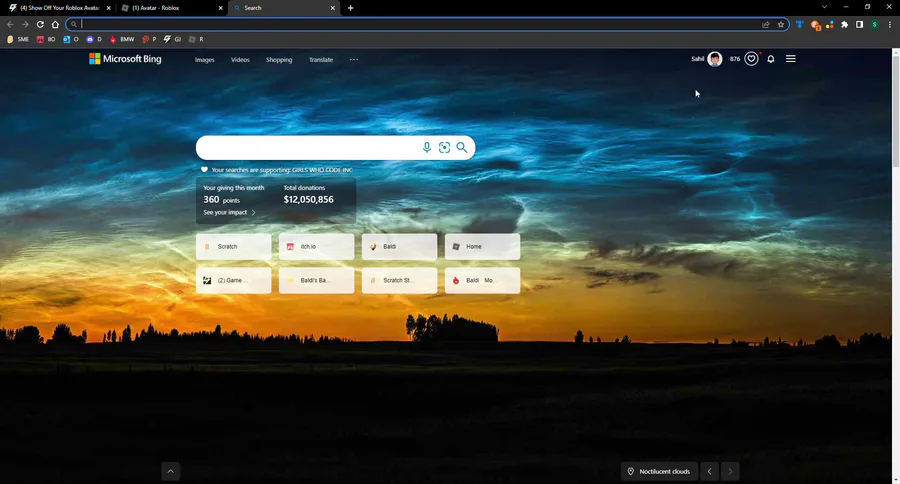Click the browser home button
Viewport: 900px width, 484px height.
pyautogui.click(x=55, y=24)
